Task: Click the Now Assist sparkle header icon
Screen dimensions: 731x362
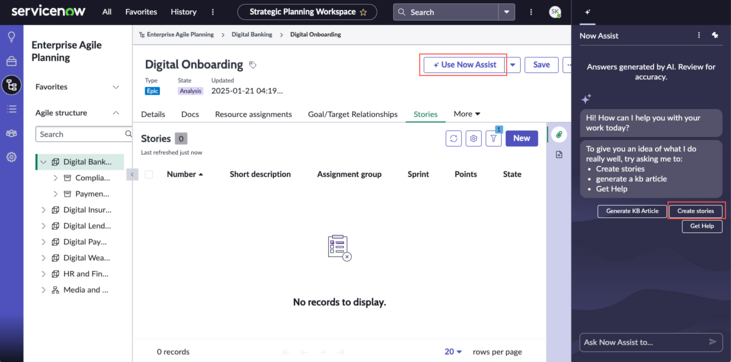Action: coord(715,35)
